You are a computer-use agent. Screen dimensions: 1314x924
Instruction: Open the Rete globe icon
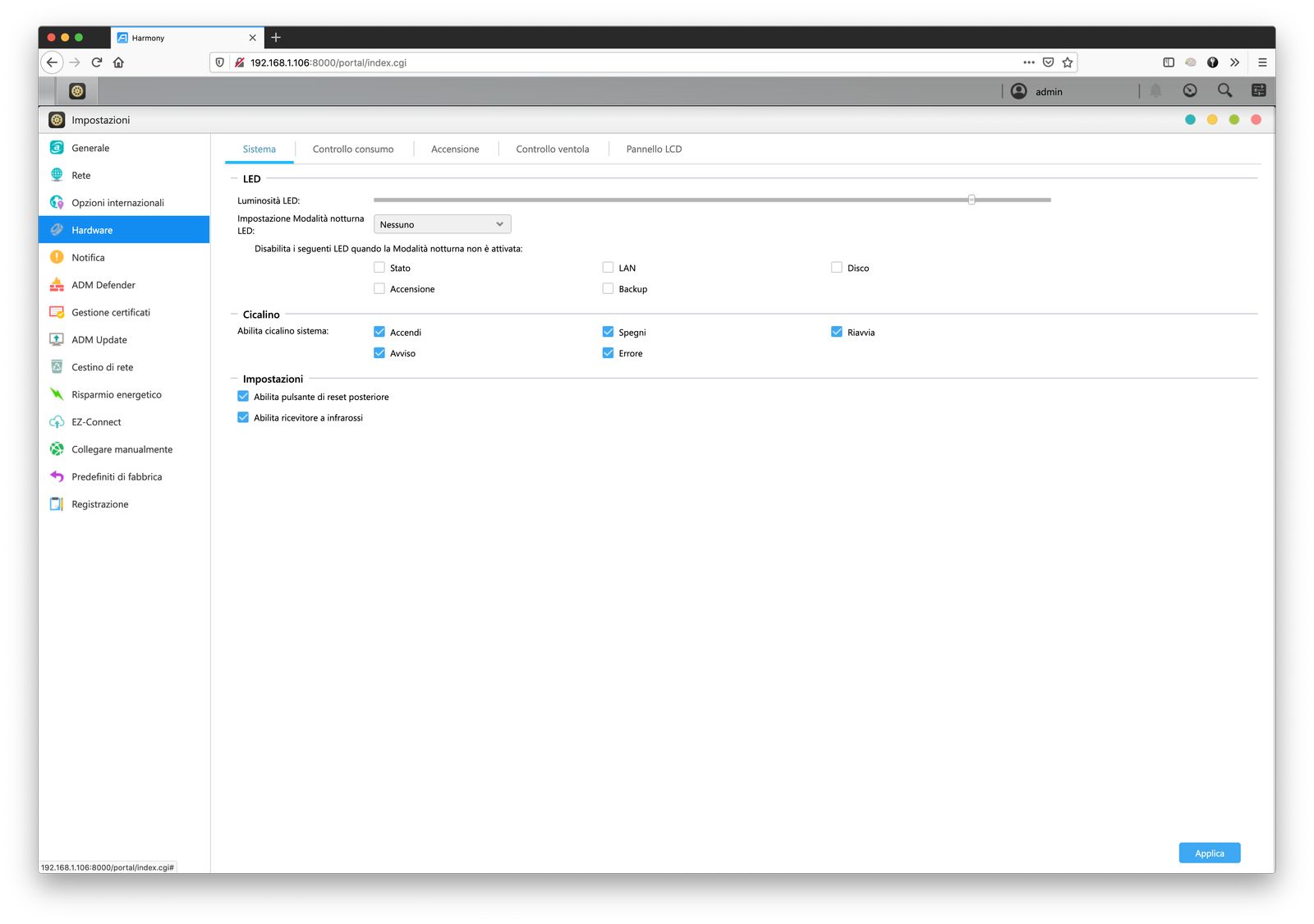click(57, 175)
